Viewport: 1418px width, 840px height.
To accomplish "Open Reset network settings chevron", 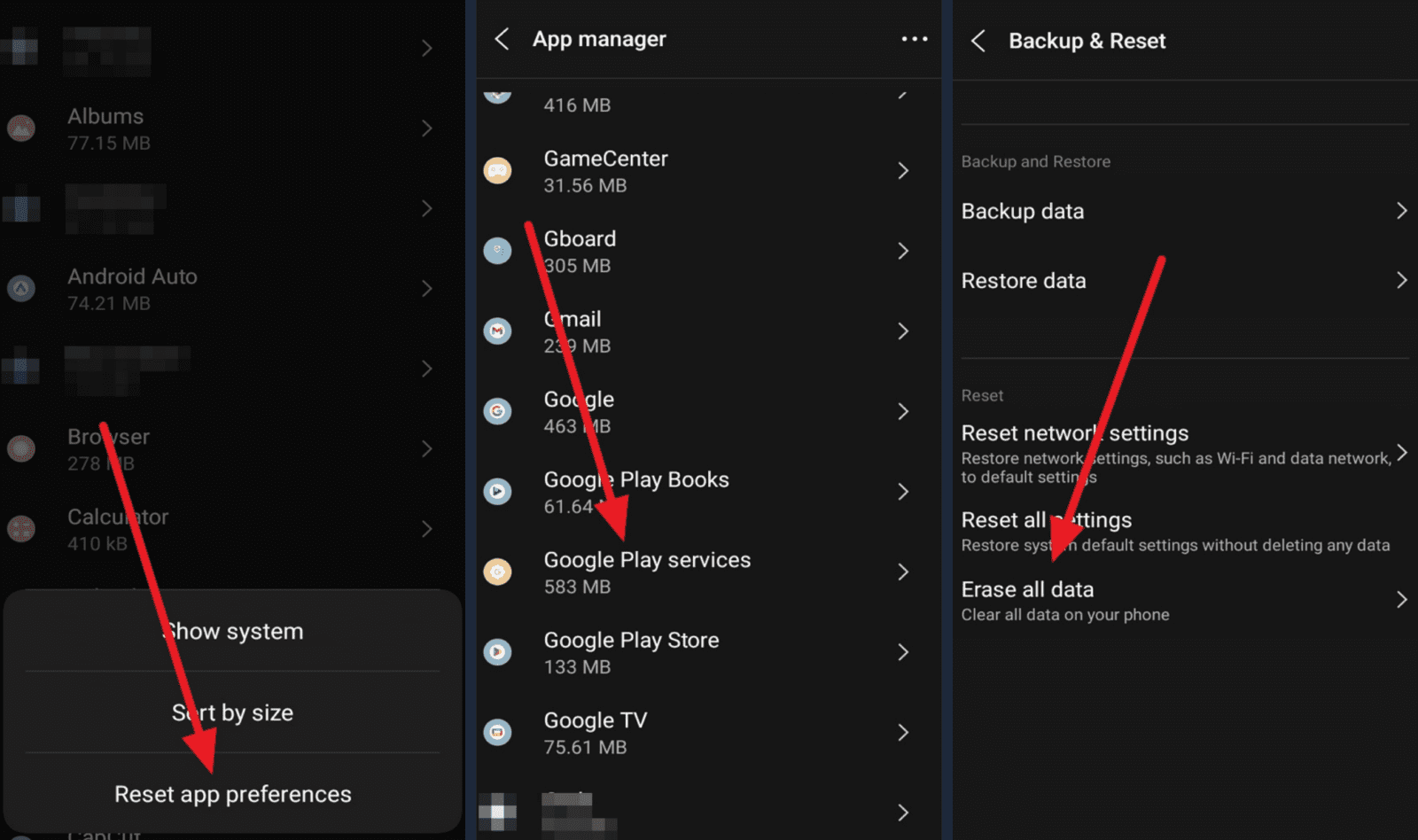I will pos(1401,453).
